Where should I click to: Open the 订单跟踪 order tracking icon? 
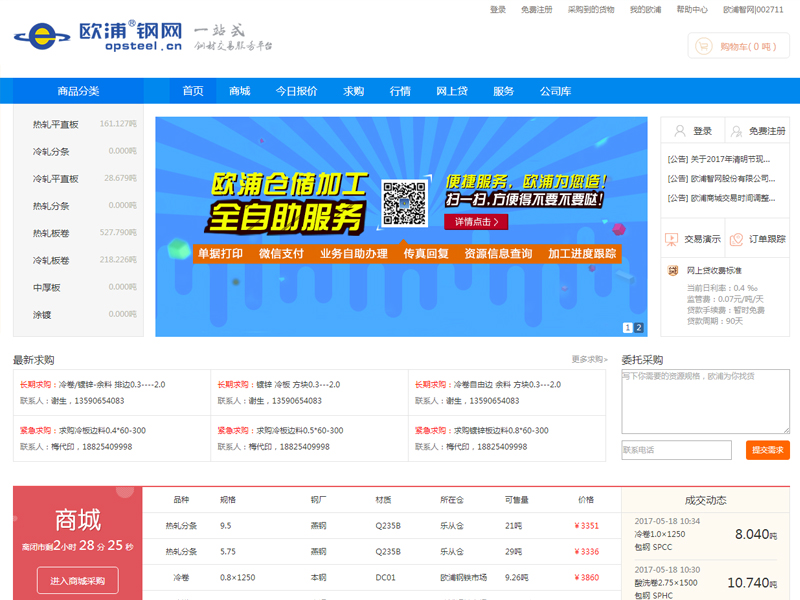coord(736,239)
